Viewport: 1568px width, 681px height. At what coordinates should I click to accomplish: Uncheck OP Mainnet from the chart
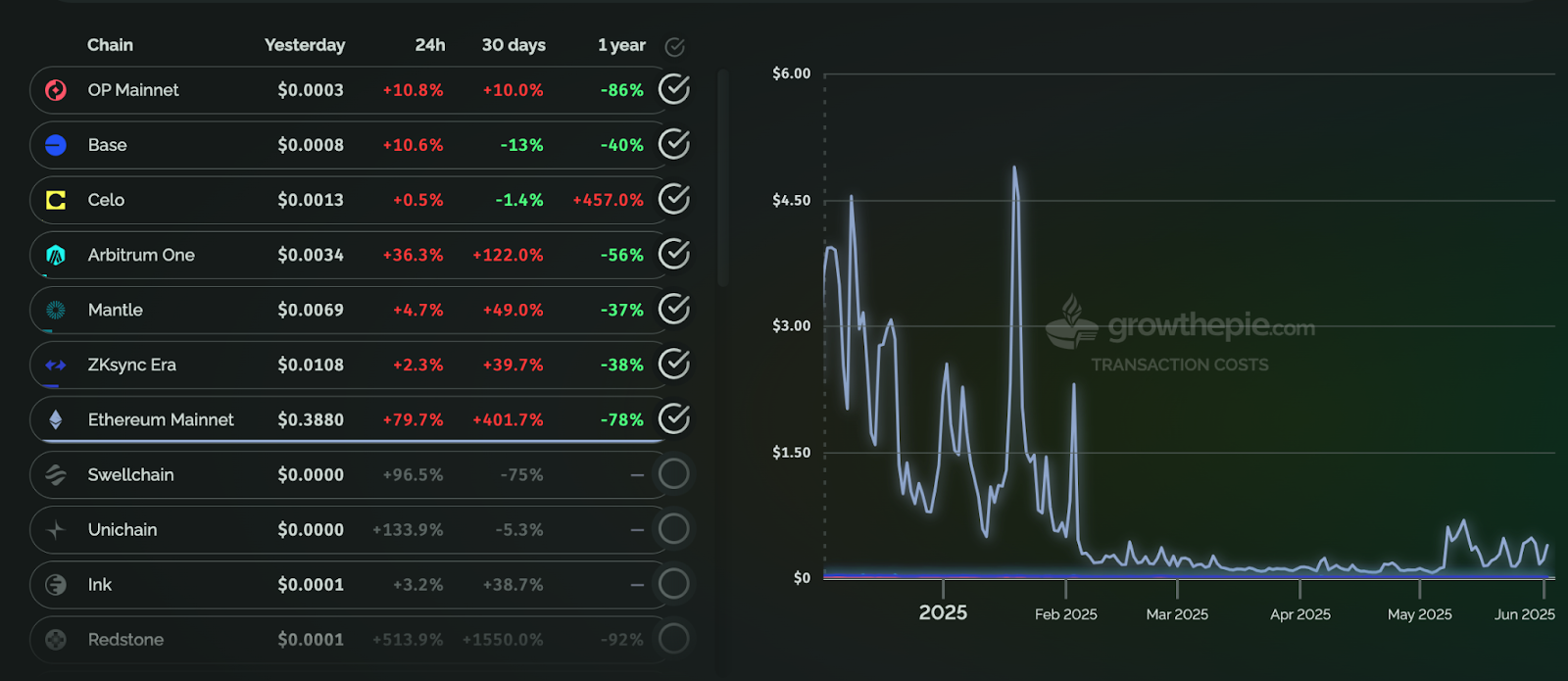[673, 89]
